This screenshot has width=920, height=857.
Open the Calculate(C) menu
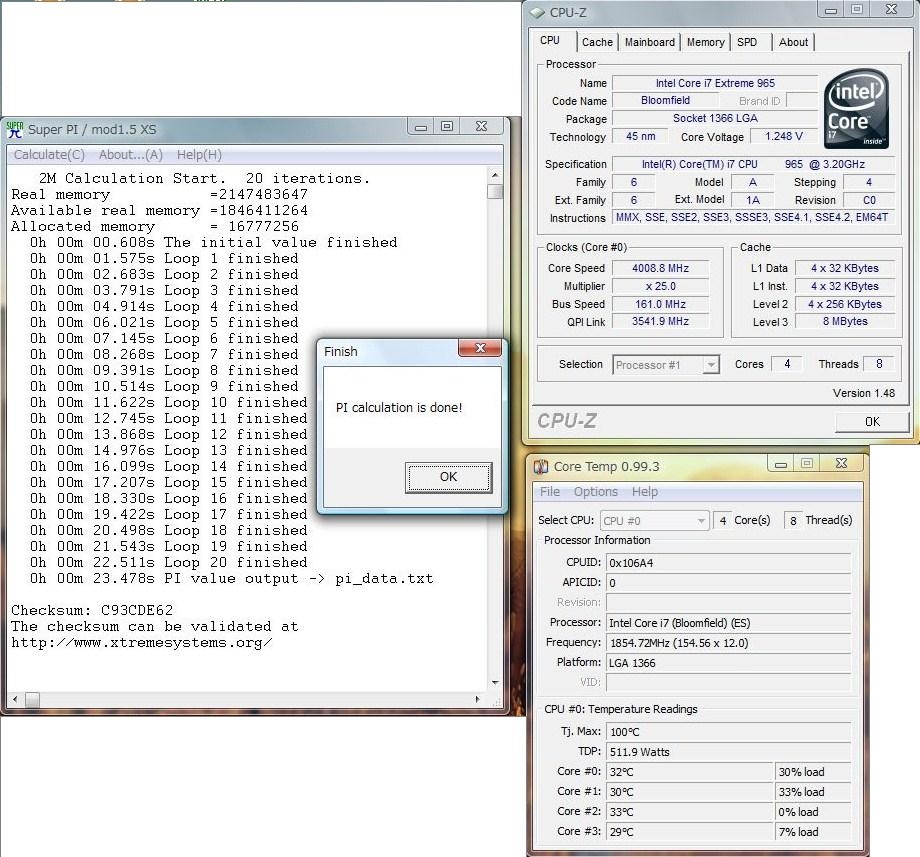coord(49,155)
